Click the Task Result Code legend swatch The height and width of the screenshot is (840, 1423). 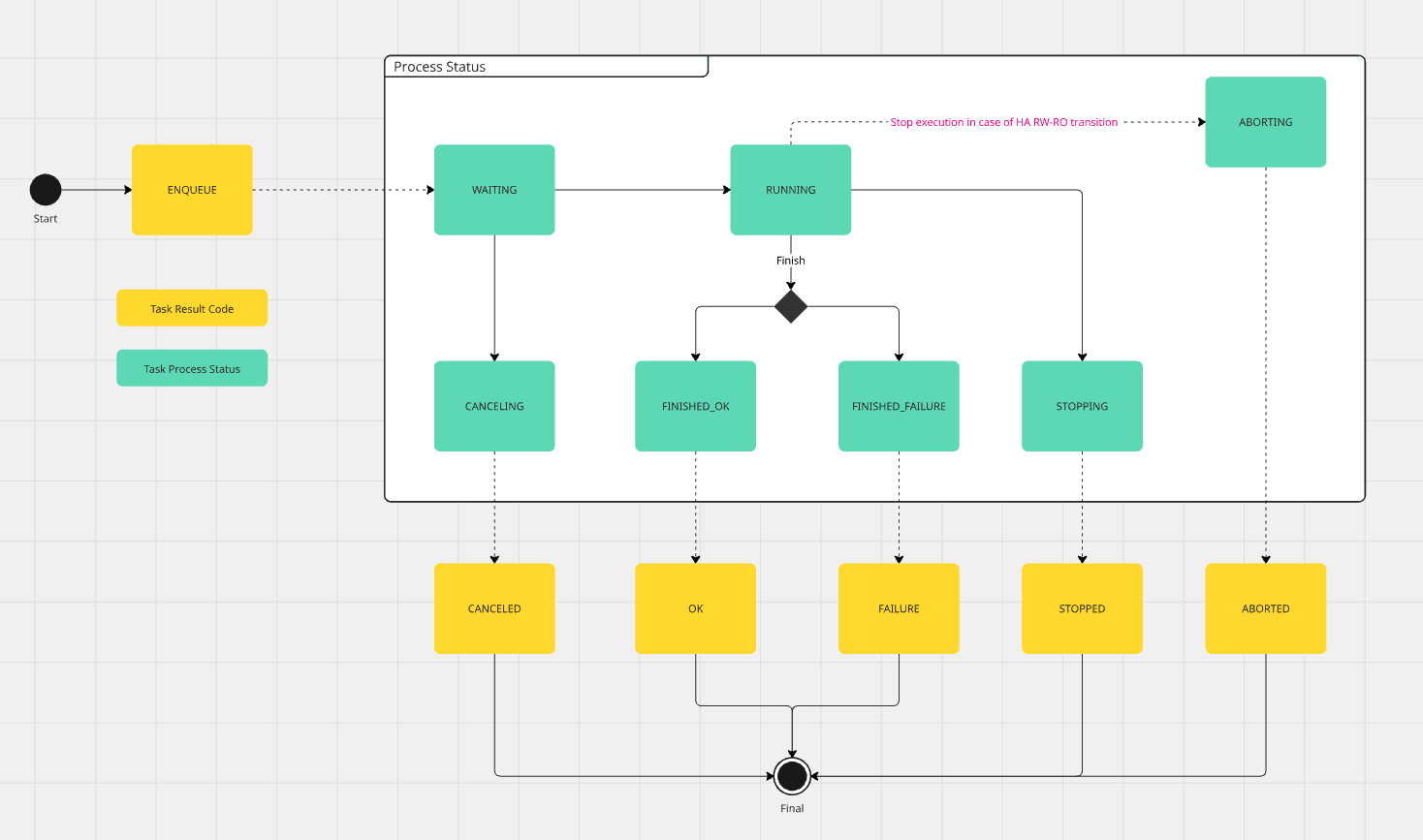click(191, 308)
